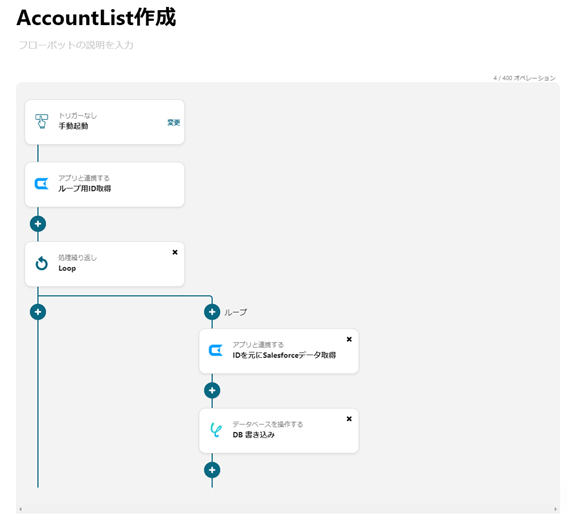Add step after DB書き込み with plus

pyautogui.click(x=212, y=470)
